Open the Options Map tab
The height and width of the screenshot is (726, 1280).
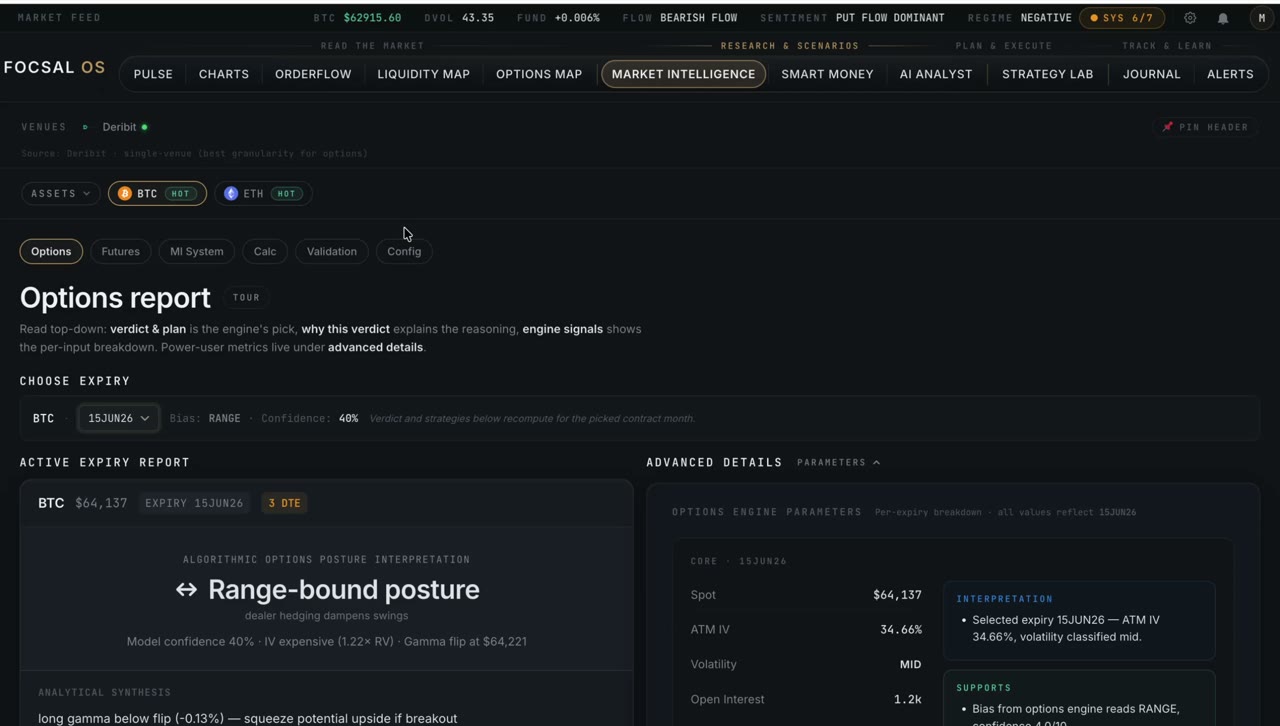tap(539, 74)
